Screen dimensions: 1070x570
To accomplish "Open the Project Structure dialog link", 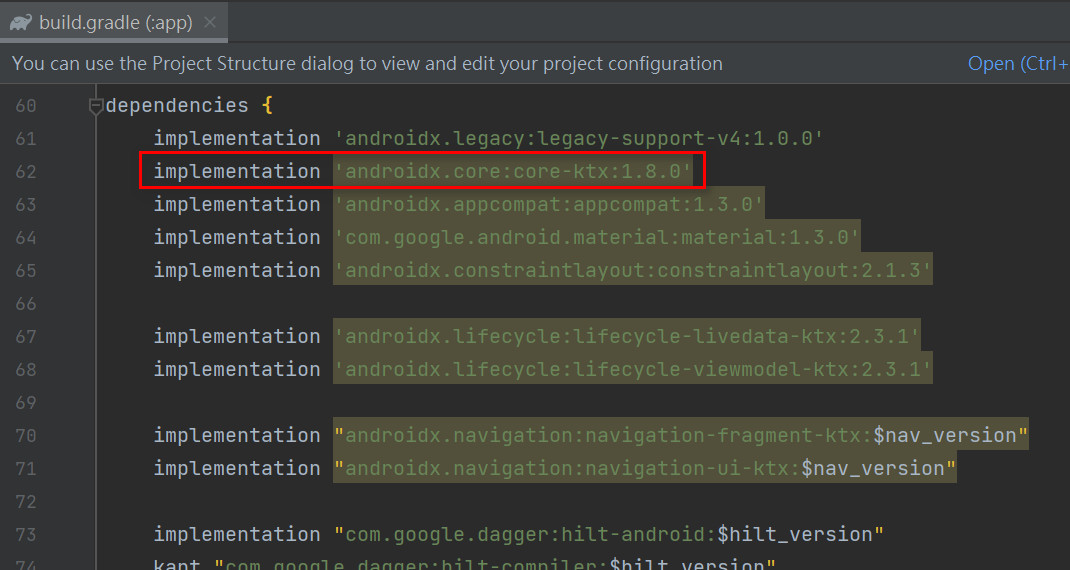I will point(1018,63).
